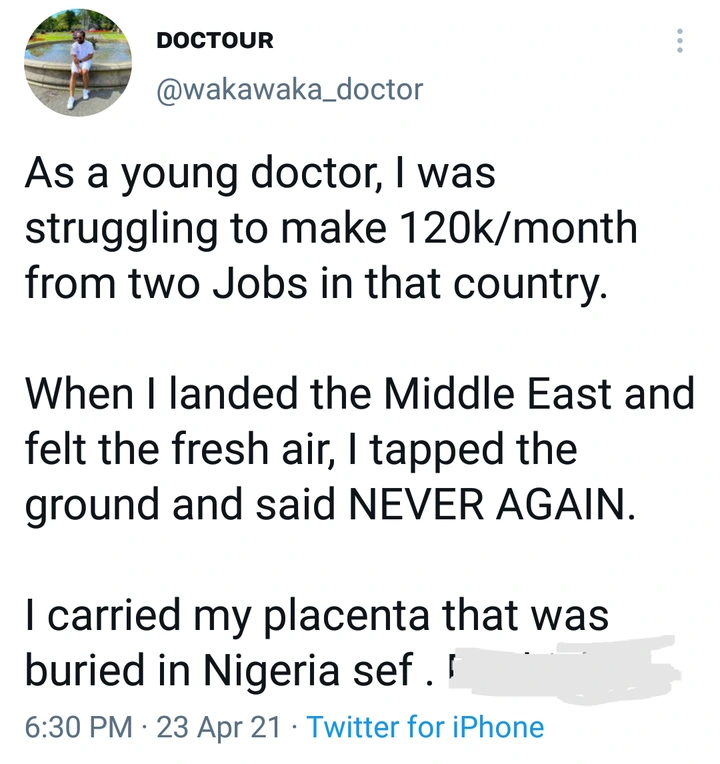Viewport: 720px width, 764px height.
Task: Click the "Middle East" words in the tweet
Action: tap(498, 393)
